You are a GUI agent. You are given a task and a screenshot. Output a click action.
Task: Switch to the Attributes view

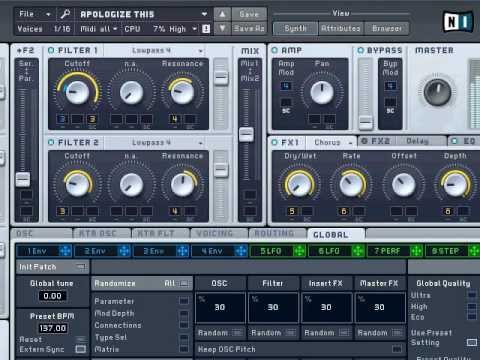(x=341, y=29)
